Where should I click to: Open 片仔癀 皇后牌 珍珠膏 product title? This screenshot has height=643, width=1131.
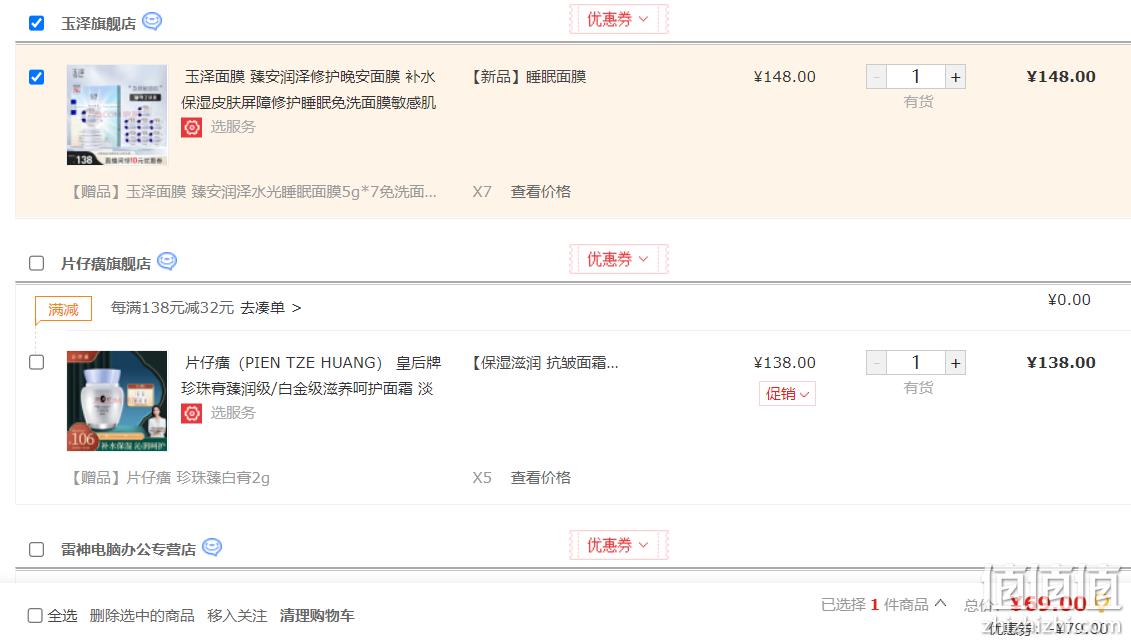[x=311, y=375]
